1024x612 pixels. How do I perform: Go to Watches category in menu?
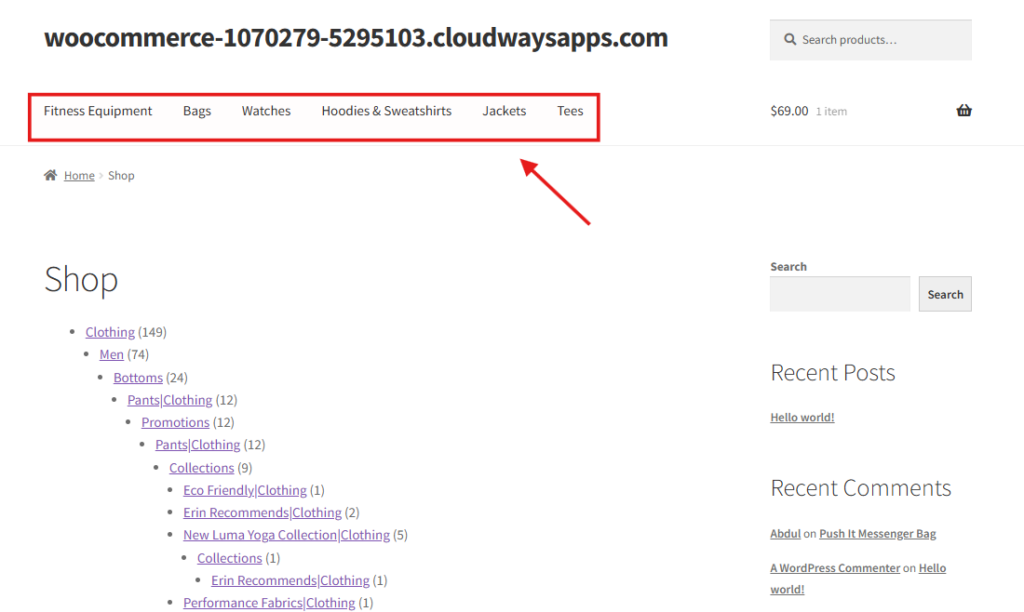[266, 111]
